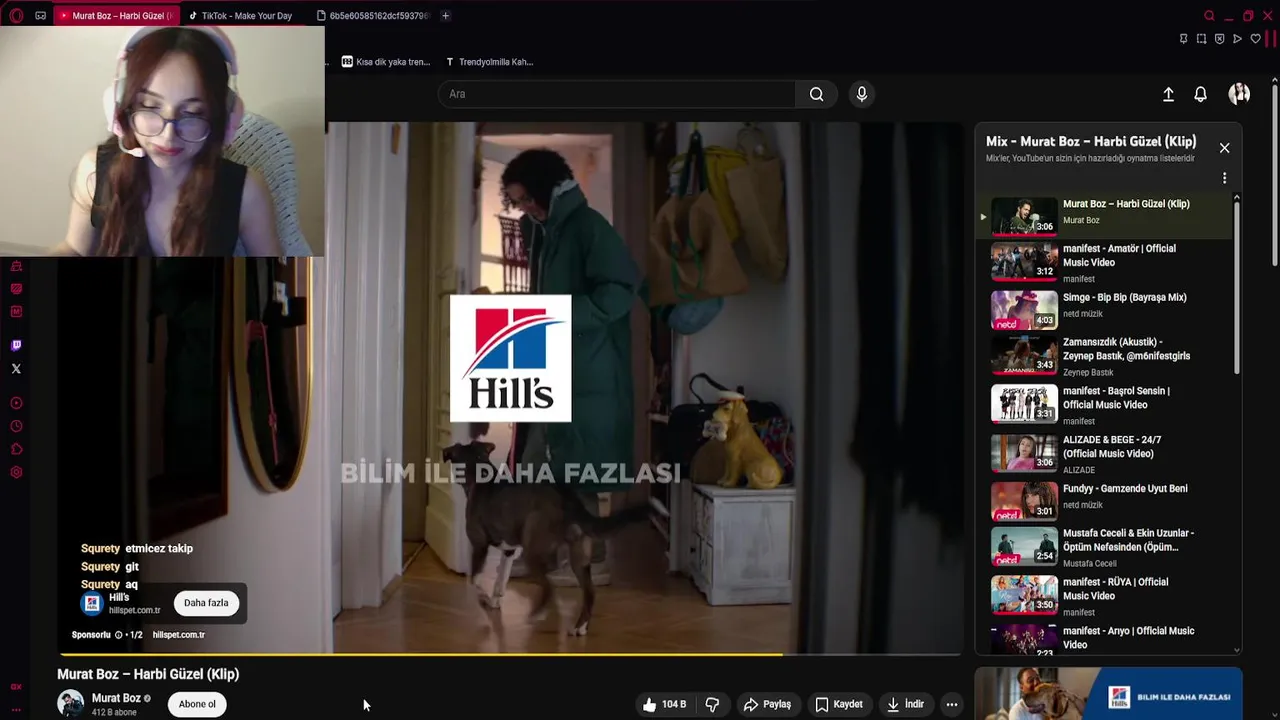Play Simge - Bip Bip (Bayraşa Mix)

[1105, 310]
